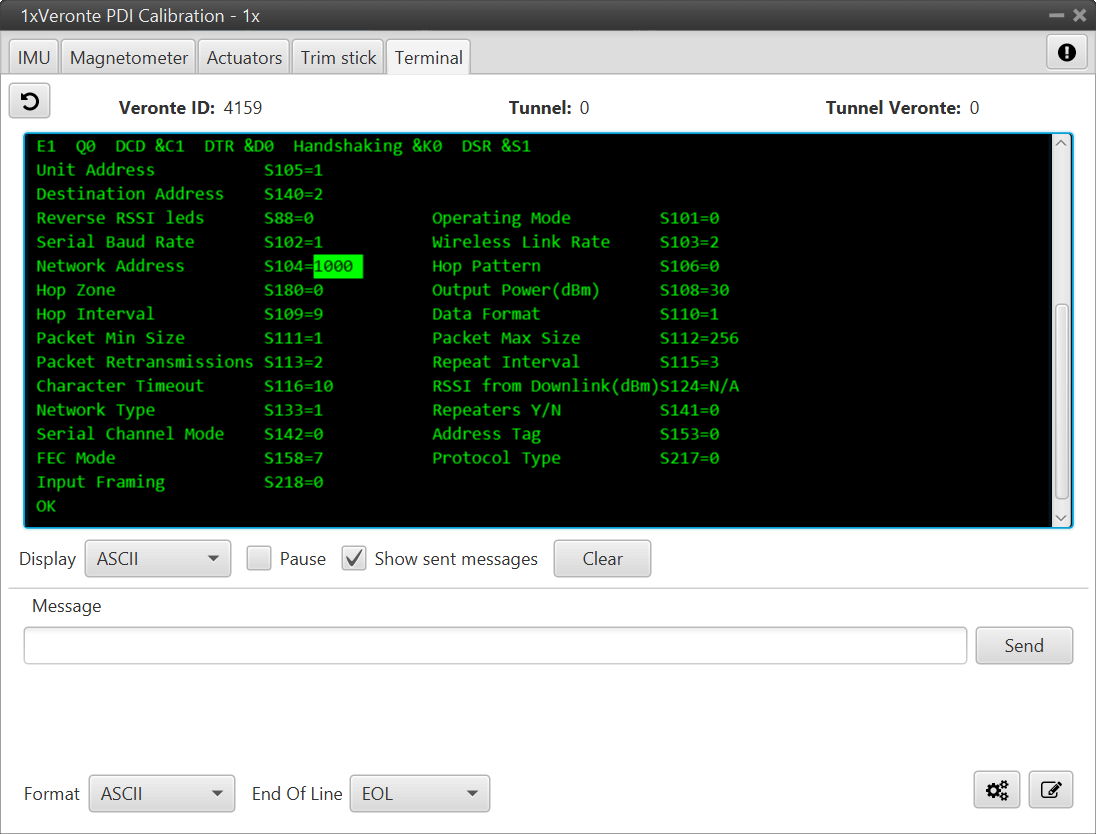Switch to the IMU tab
The width and height of the screenshot is (1096, 834).
point(34,58)
